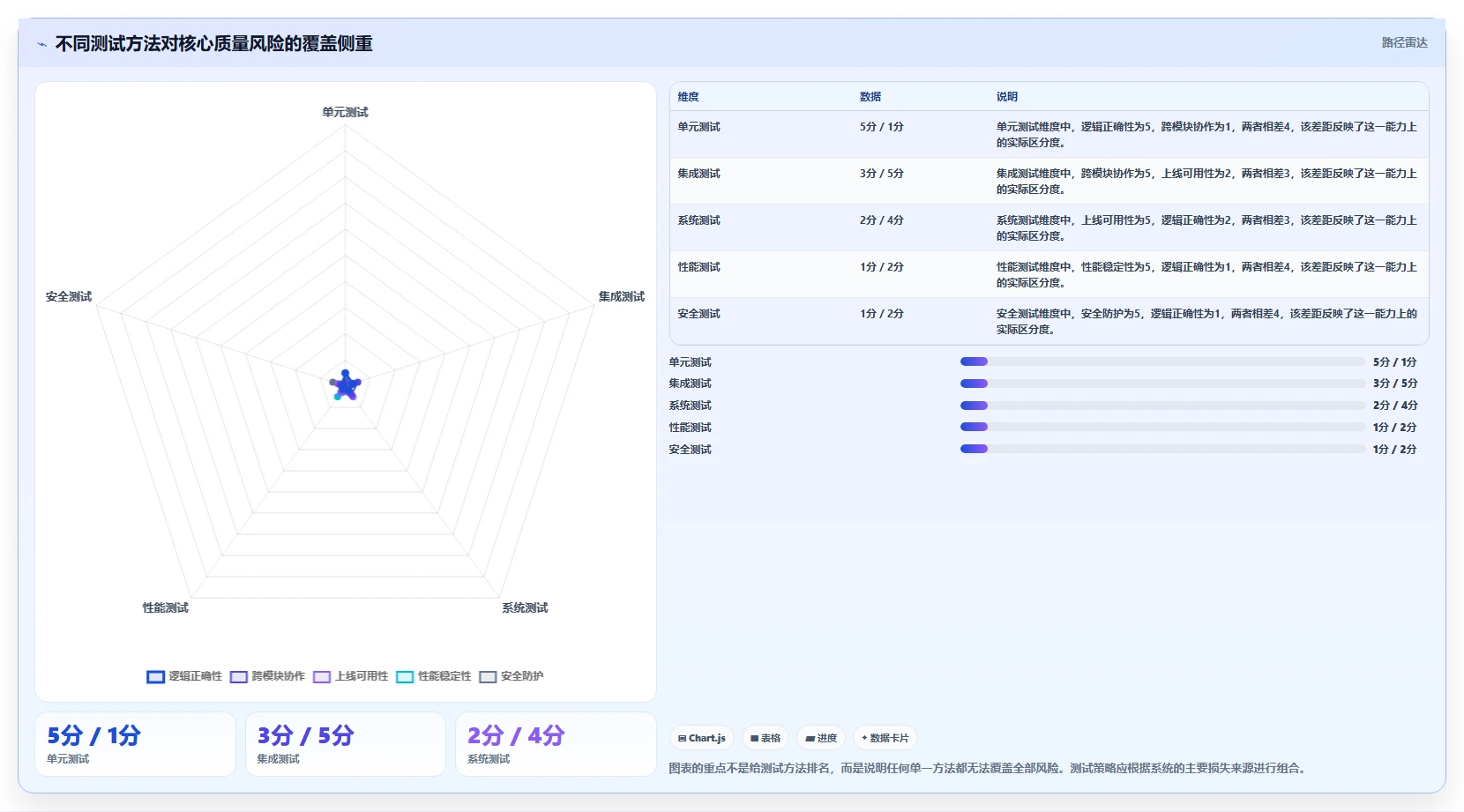Click the 5分 / 1分 单元测试 stat card
Viewport: 1464px width, 812px height.
(135, 744)
